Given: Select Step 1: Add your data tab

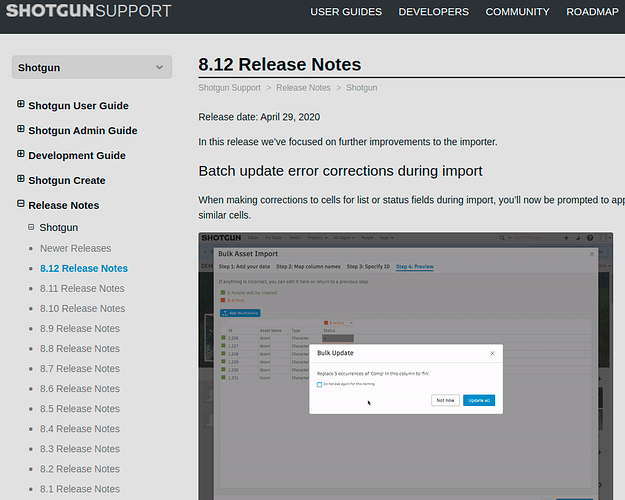Looking at the screenshot, I should (x=244, y=266).
